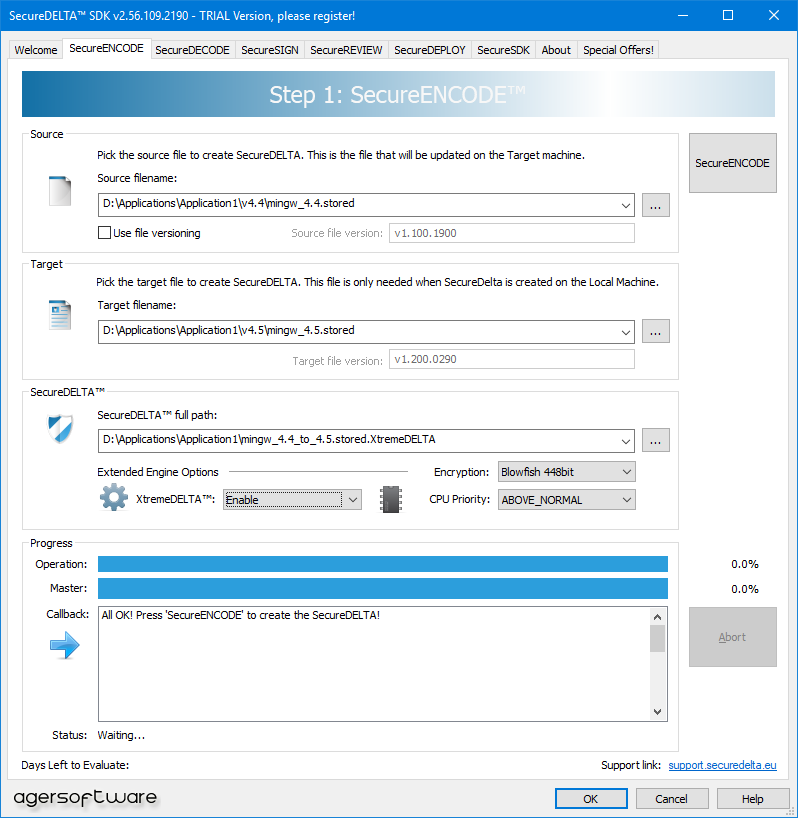Open the SecureDEPLOY tab
The height and width of the screenshot is (818, 798).
(x=430, y=50)
